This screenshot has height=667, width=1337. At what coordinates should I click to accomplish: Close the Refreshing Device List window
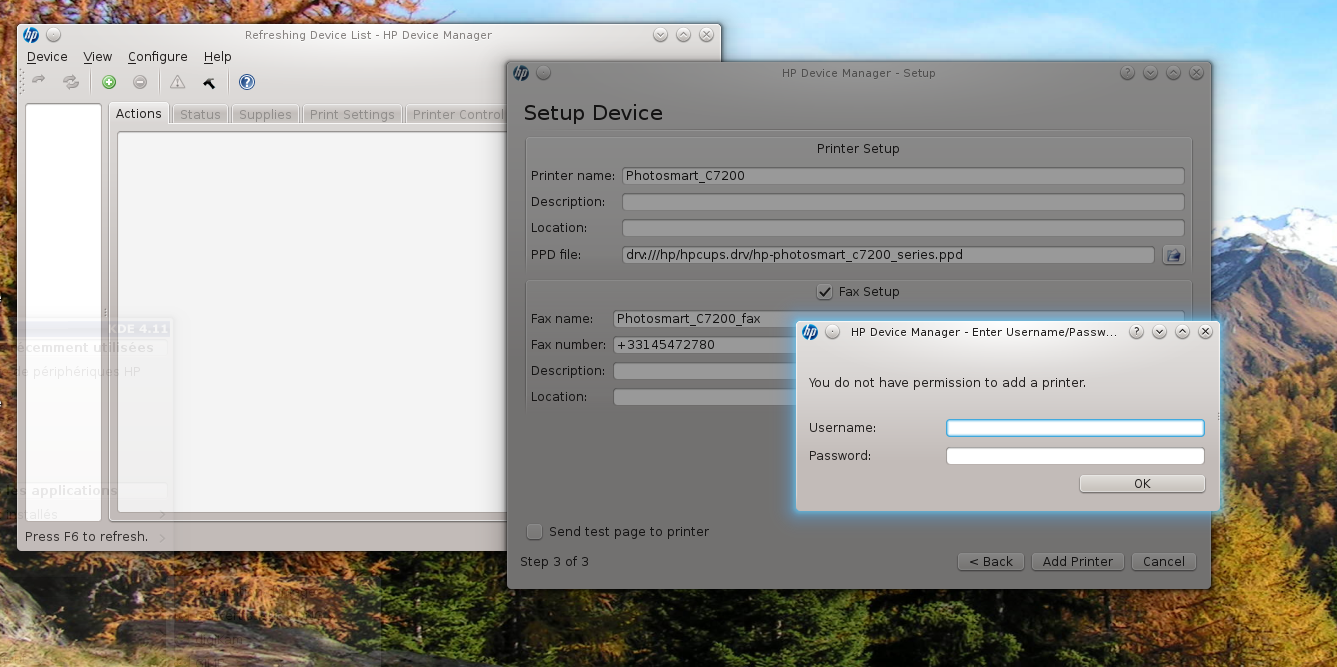click(x=706, y=35)
